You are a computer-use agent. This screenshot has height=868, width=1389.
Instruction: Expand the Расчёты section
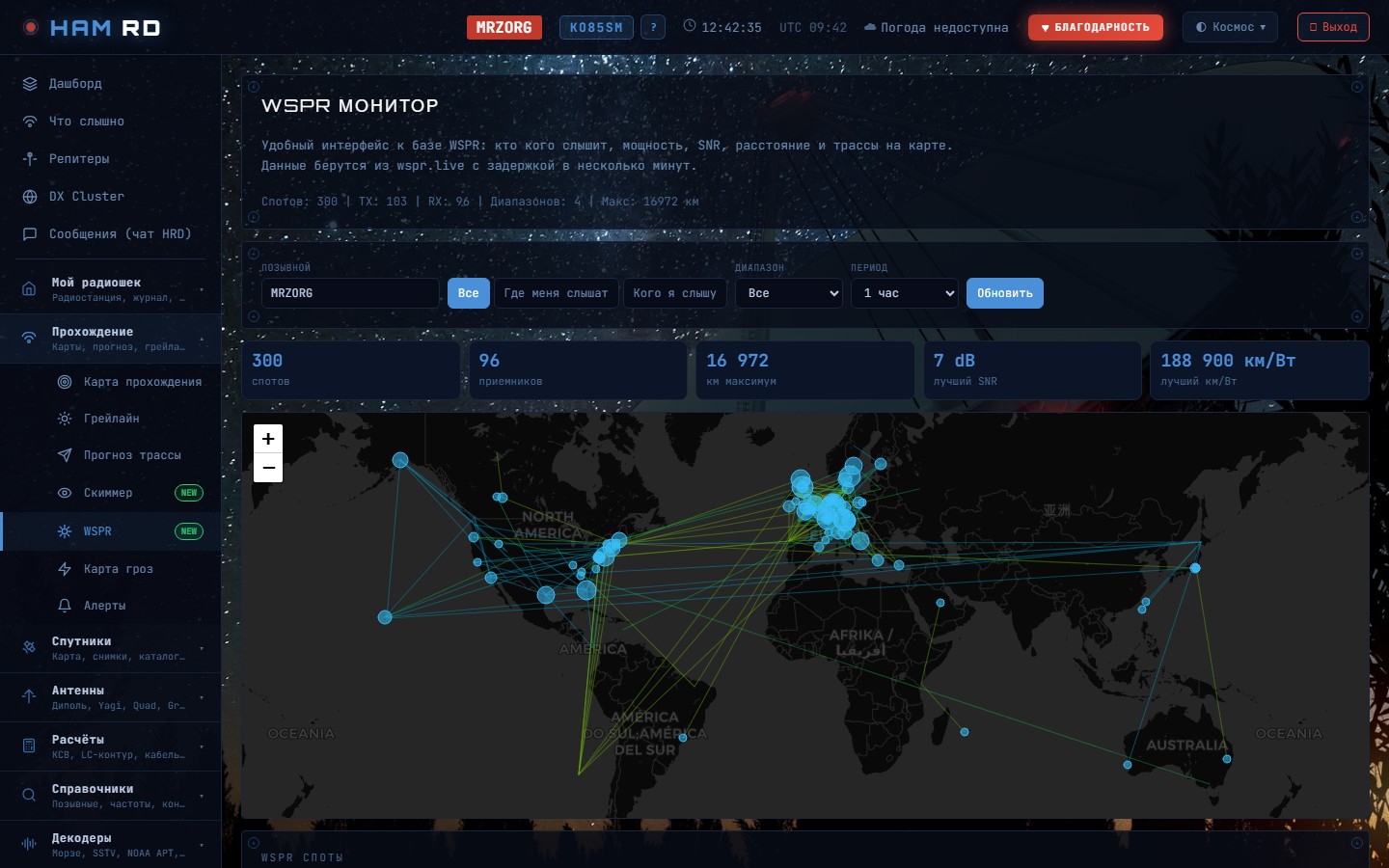point(111,746)
